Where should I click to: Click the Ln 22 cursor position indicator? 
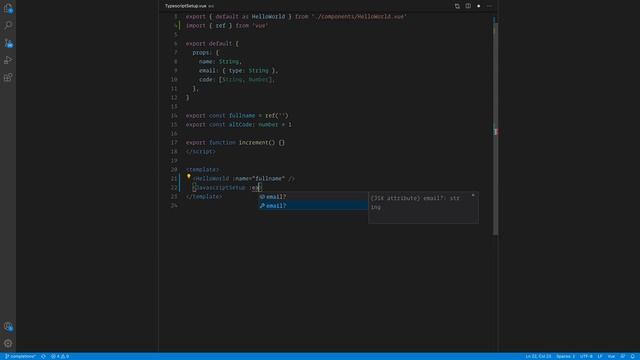click(x=538, y=356)
